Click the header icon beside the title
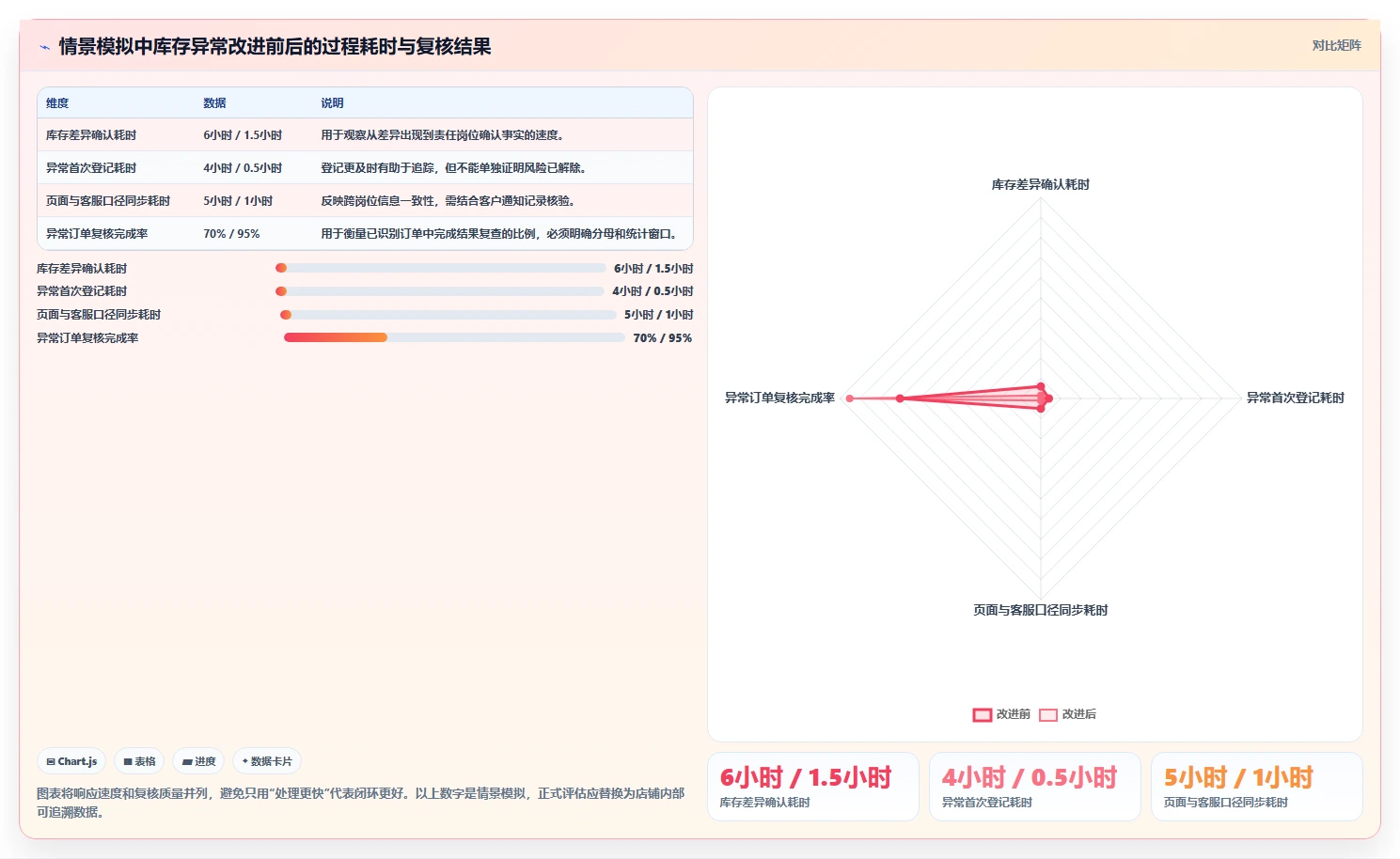 coord(44,47)
